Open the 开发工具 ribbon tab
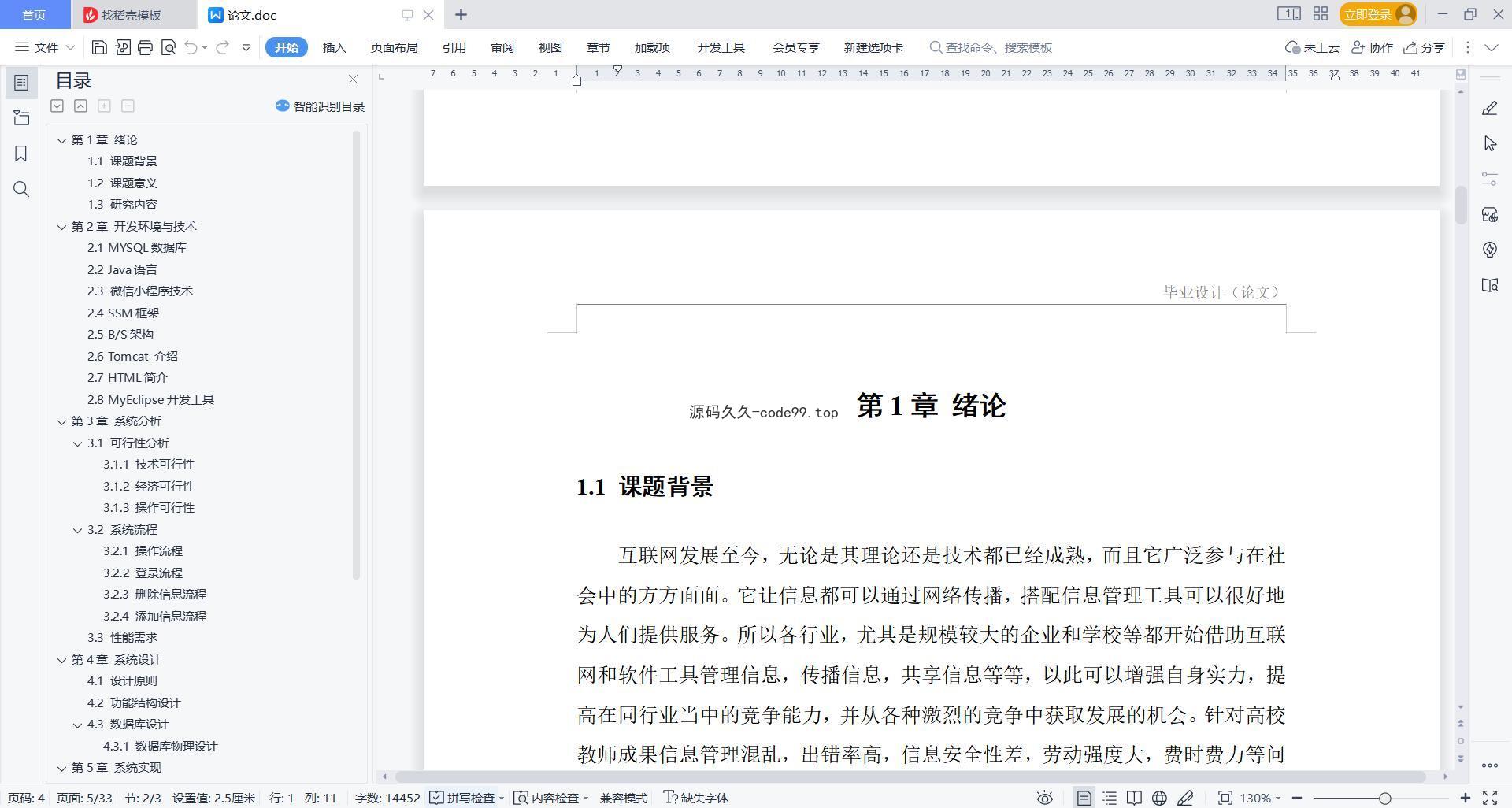 721,47
